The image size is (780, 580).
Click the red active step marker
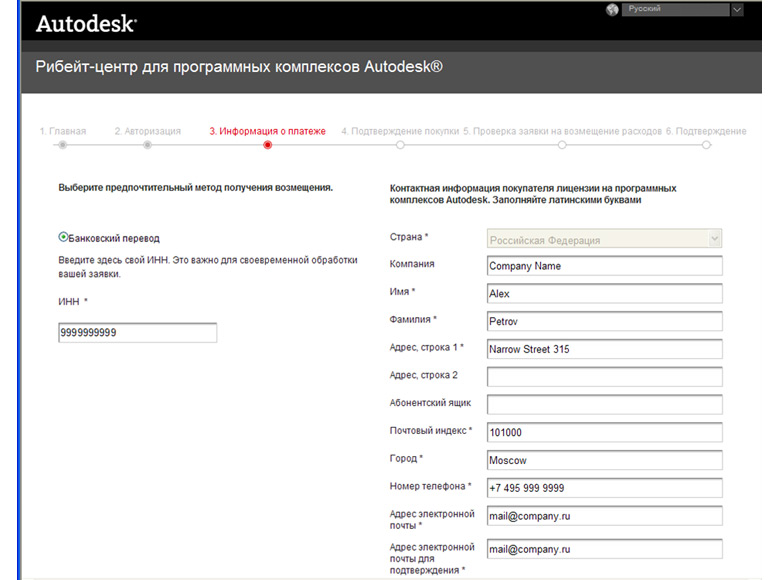pos(268,145)
